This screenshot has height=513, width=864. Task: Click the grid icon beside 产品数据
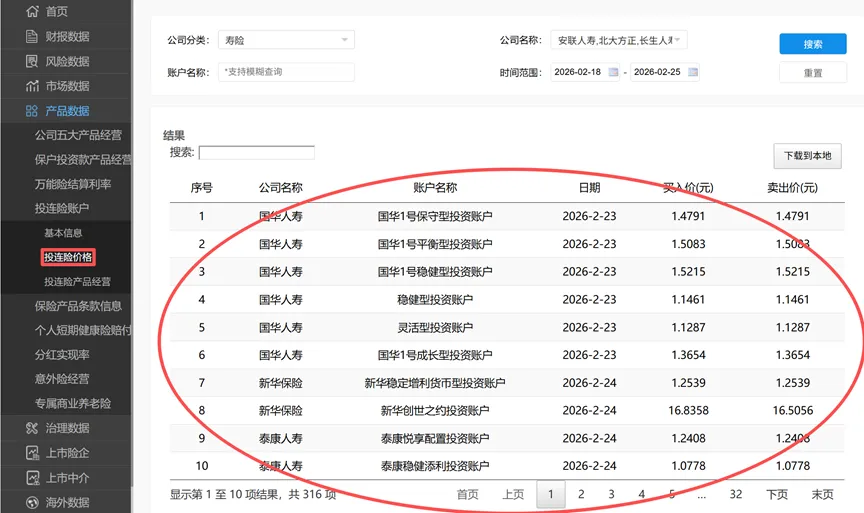pos(32,111)
